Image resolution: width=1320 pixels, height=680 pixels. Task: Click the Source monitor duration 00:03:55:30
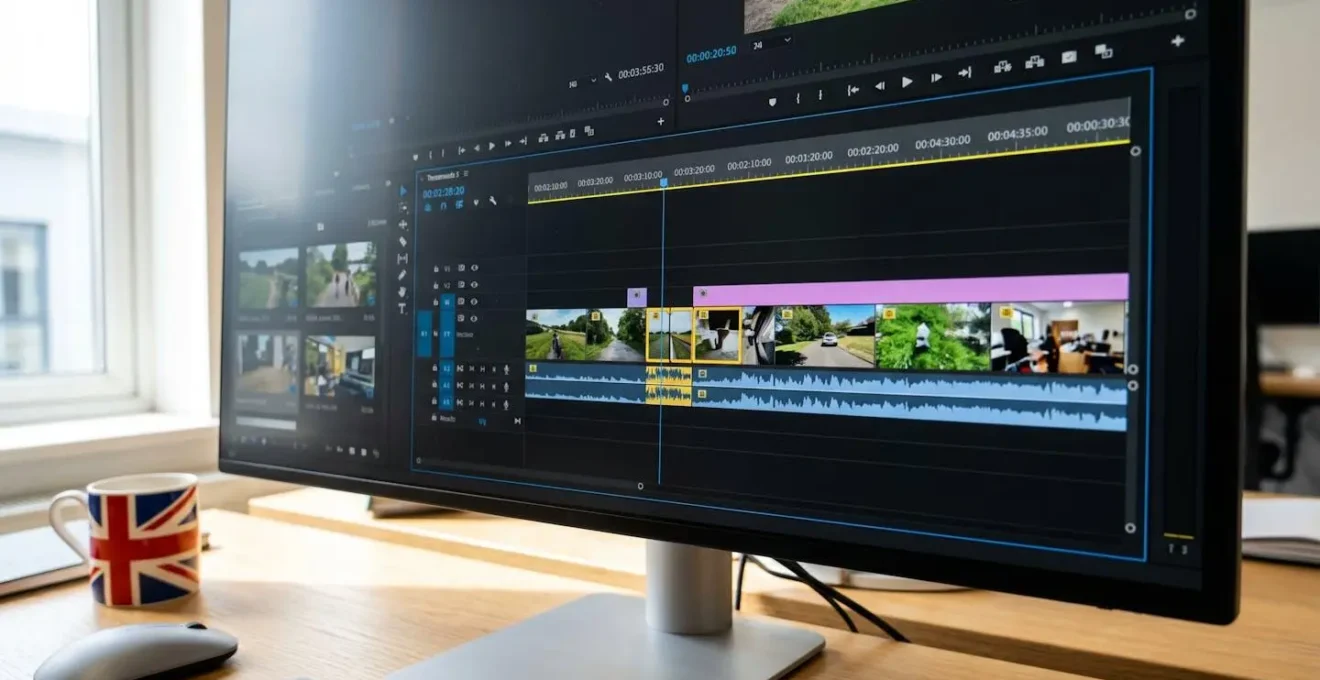(641, 71)
